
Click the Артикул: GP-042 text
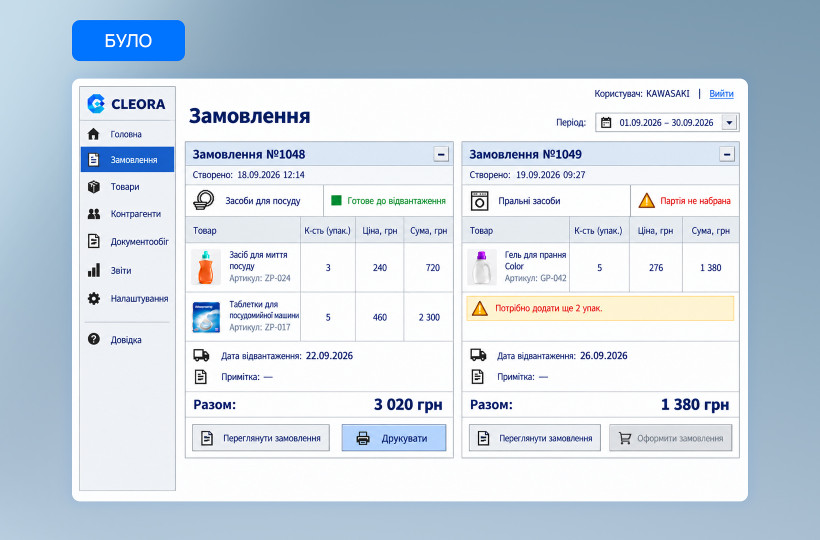(x=535, y=279)
